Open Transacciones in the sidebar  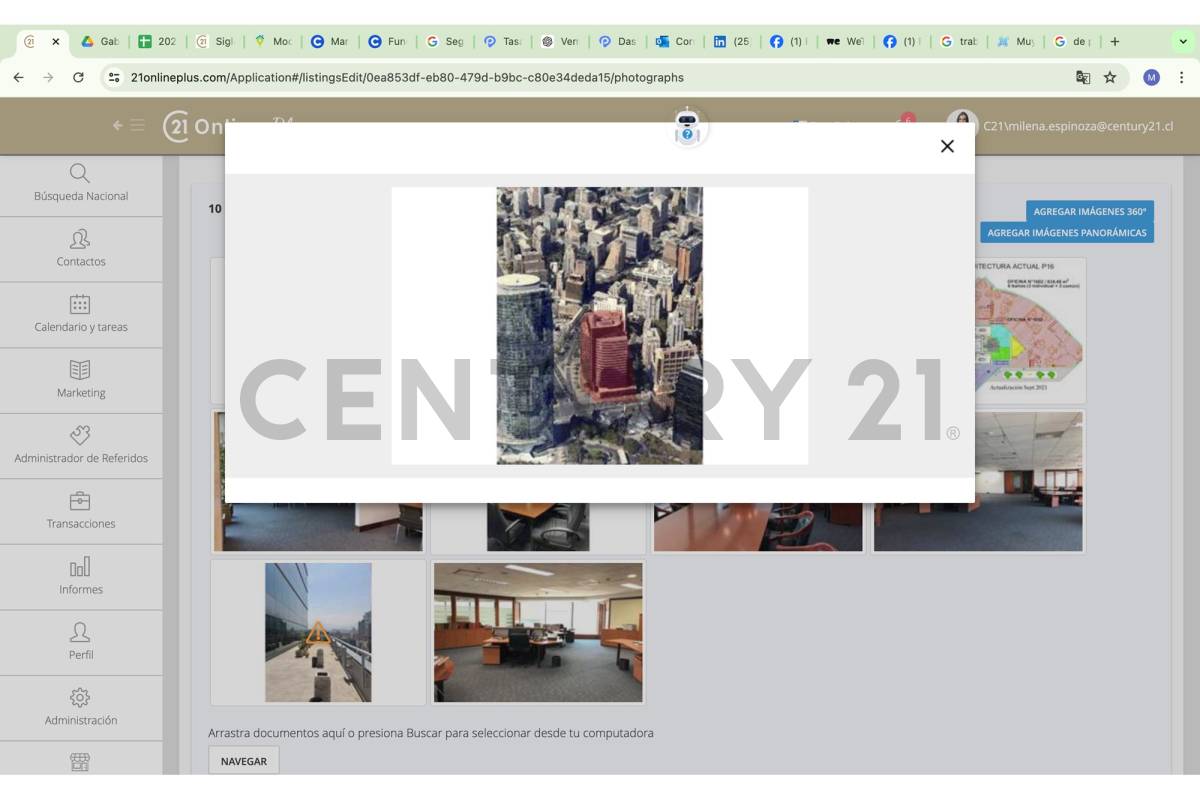(81, 511)
